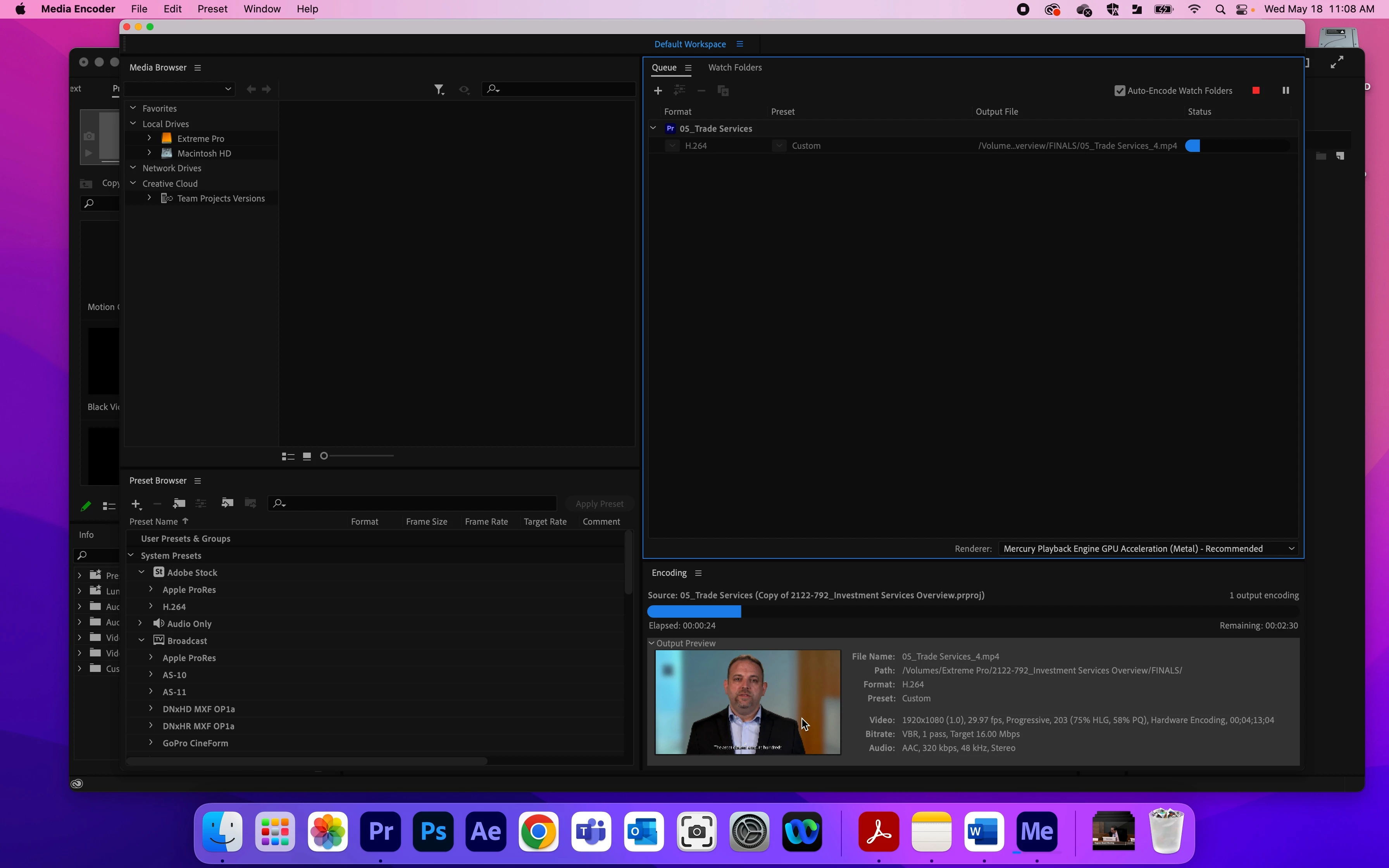1389x868 pixels.
Task: Expand the Audio Only preset group
Action: (x=140, y=623)
